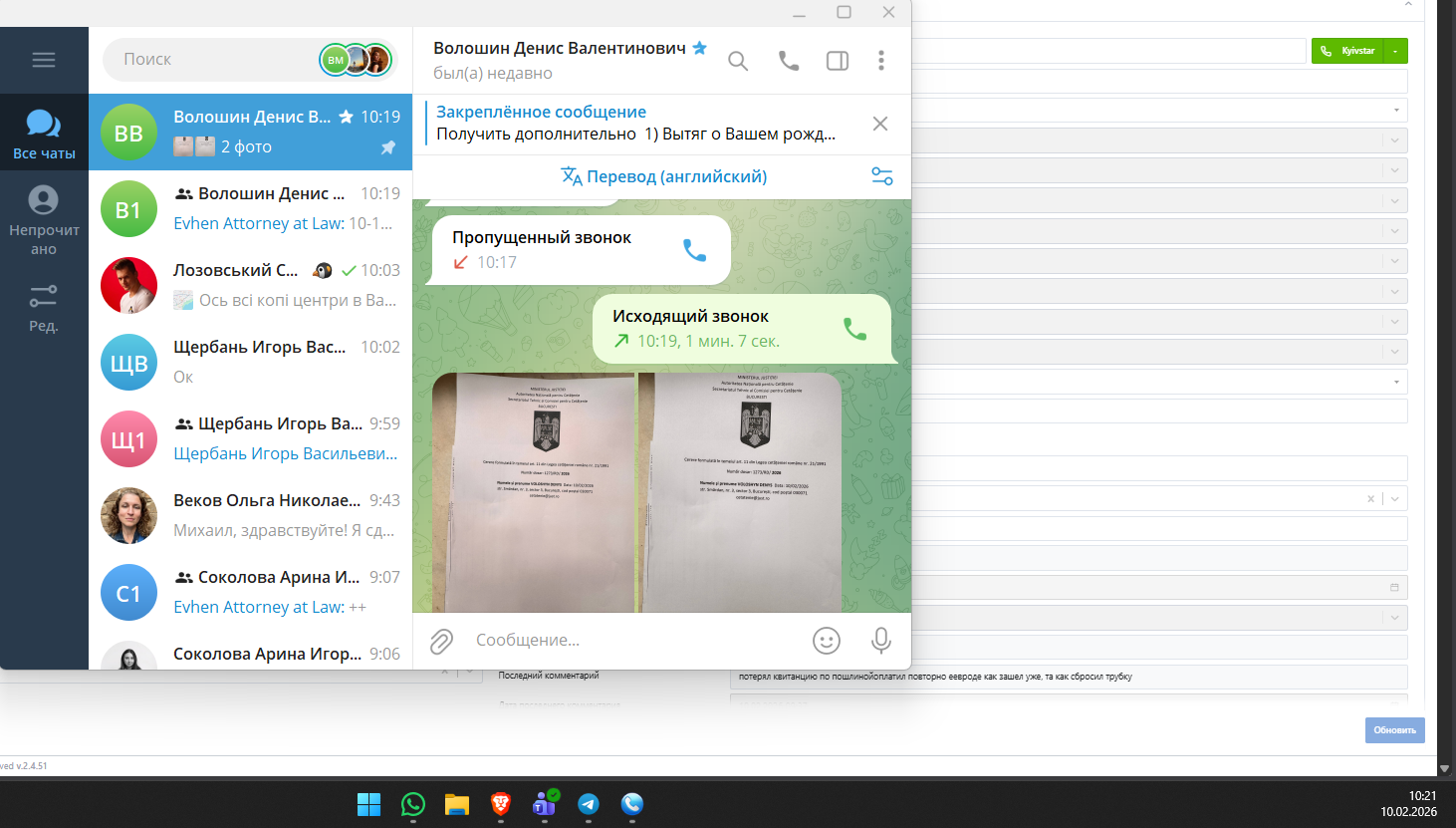1456x828 pixels.
Task: Open the three-dot chat options menu
Action: [881, 61]
